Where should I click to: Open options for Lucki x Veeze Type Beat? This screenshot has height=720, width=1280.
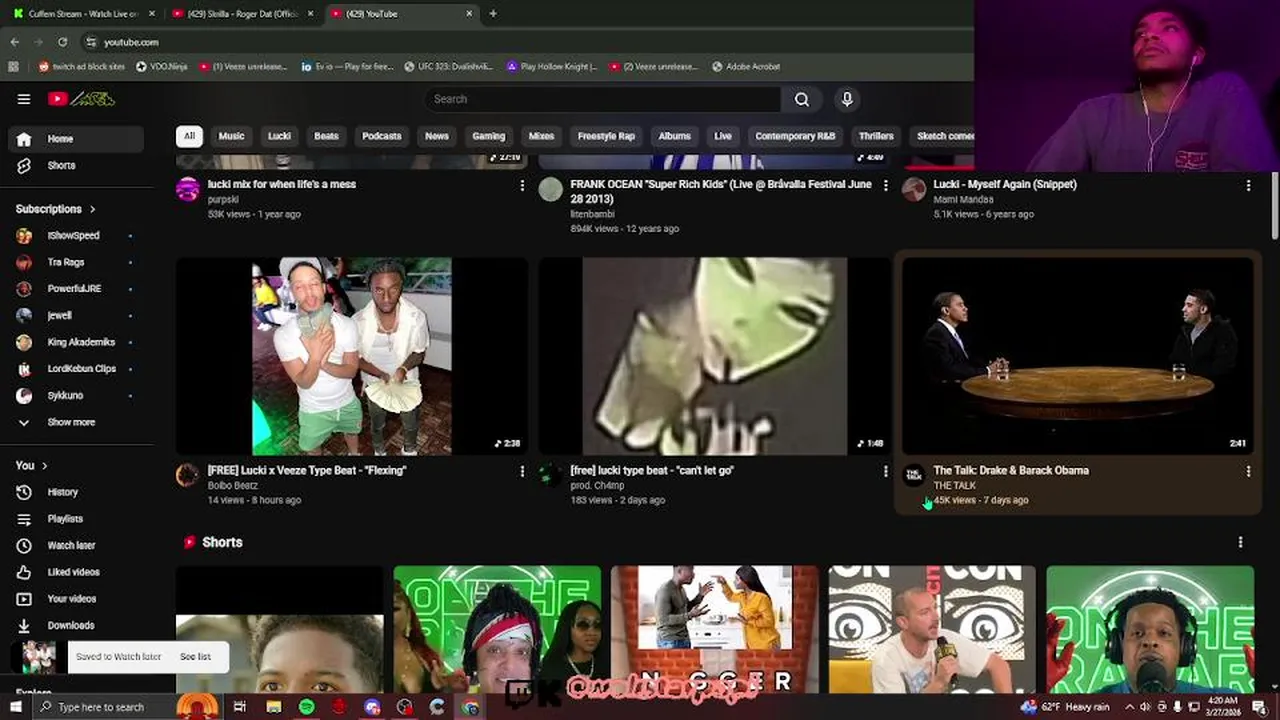pyautogui.click(x=522, y=471)
